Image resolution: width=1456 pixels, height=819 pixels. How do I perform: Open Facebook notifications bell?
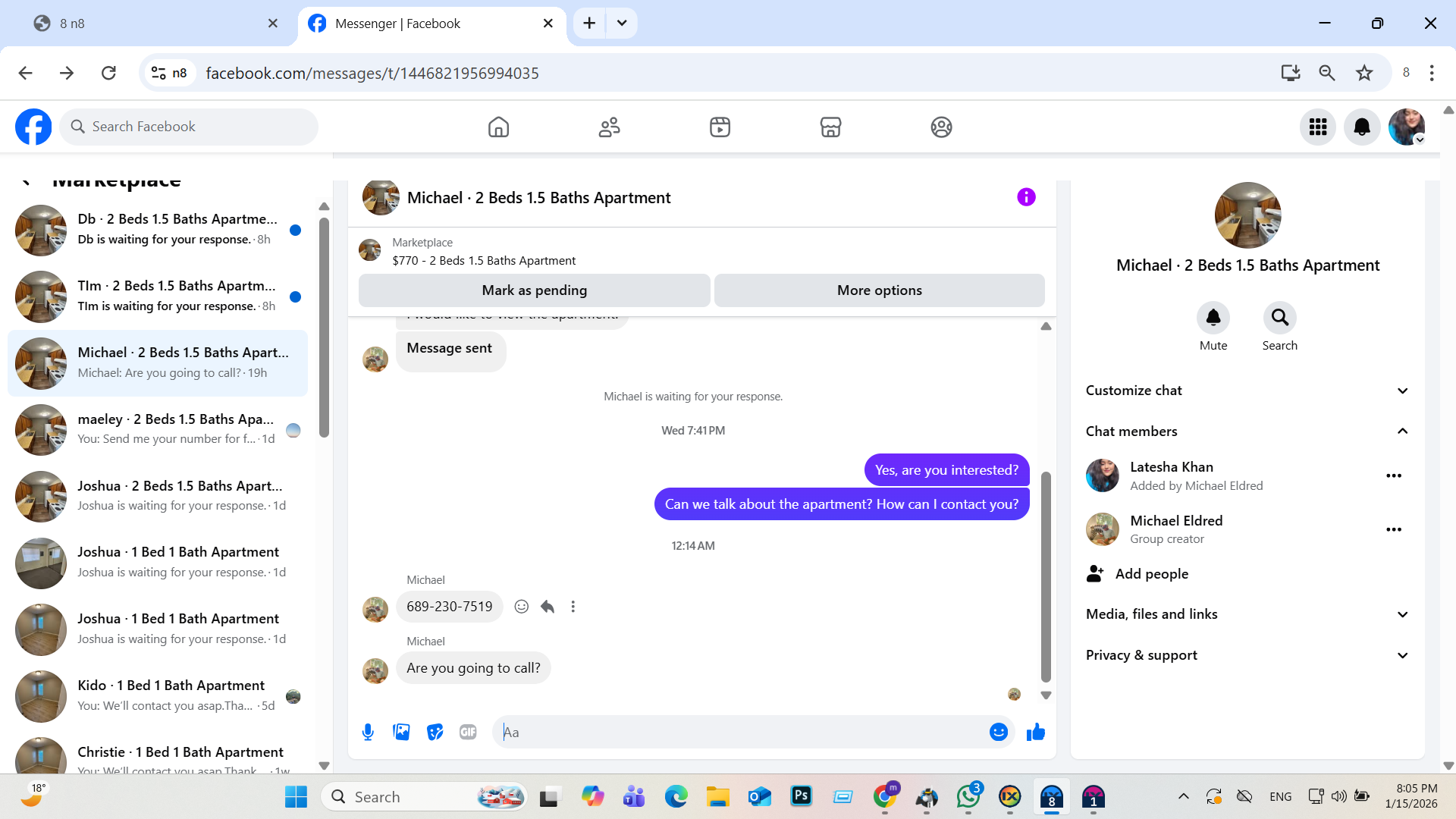(1361, 127)
